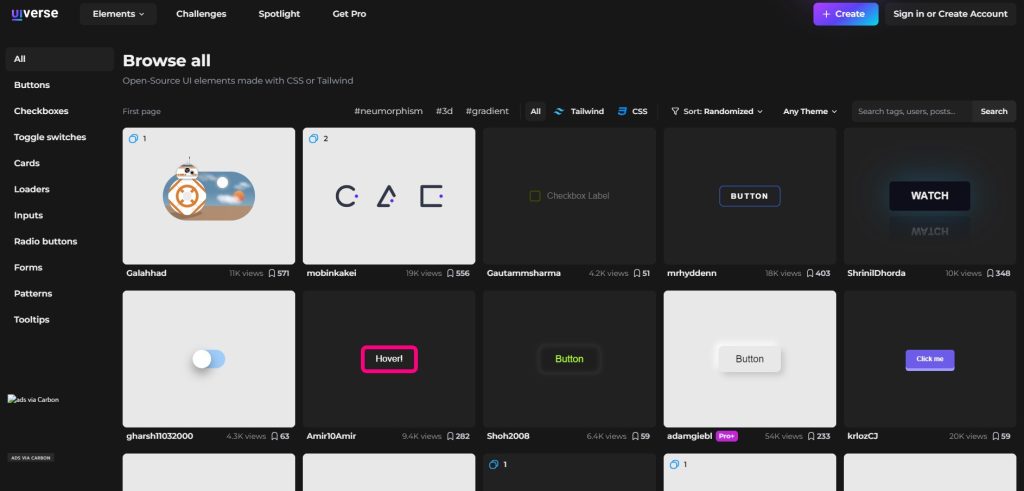
Task: Open Galahhad's profile link
Action: click(146, 274)
